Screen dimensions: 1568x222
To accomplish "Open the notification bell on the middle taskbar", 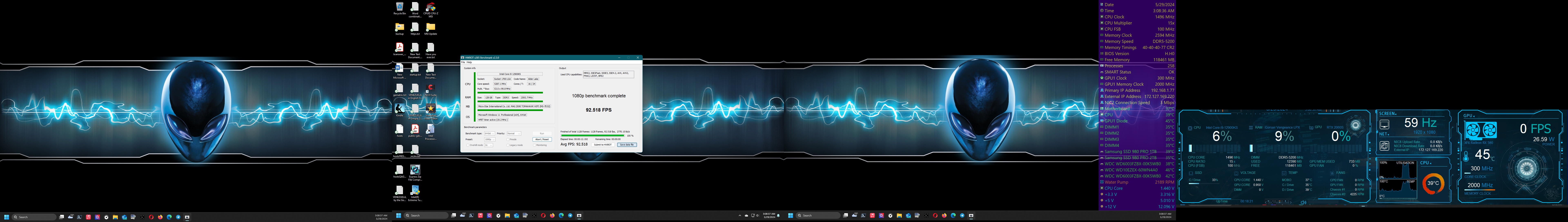I will 778,215.
